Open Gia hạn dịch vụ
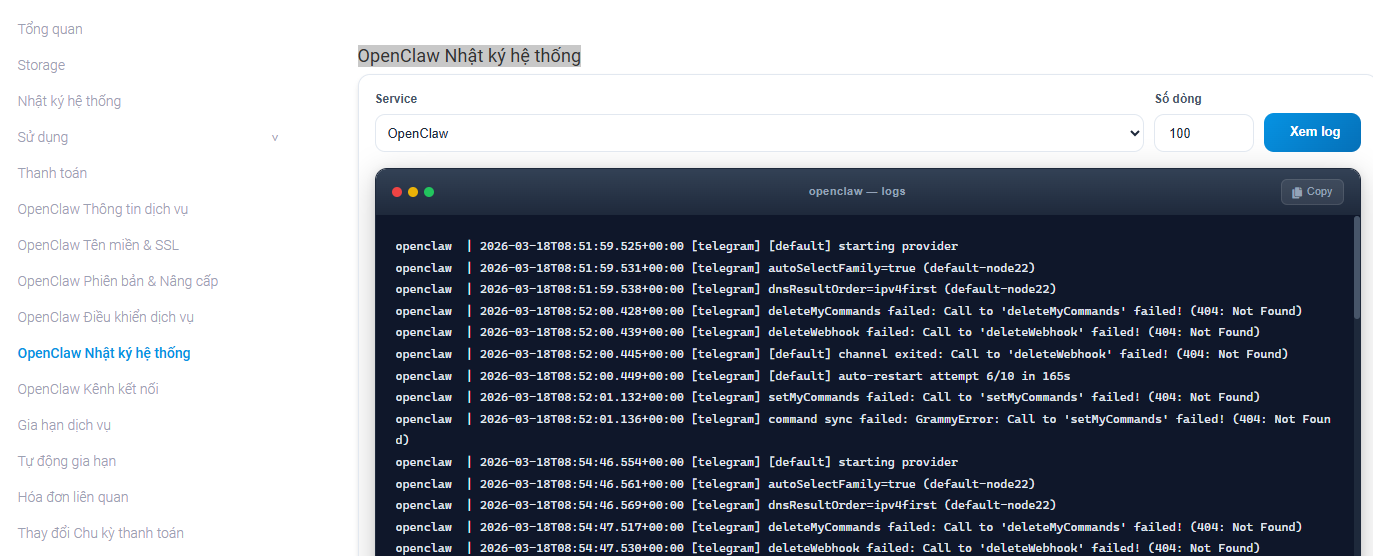The height and width of the screenshot is (556, 1373). [x=64, y=425]
